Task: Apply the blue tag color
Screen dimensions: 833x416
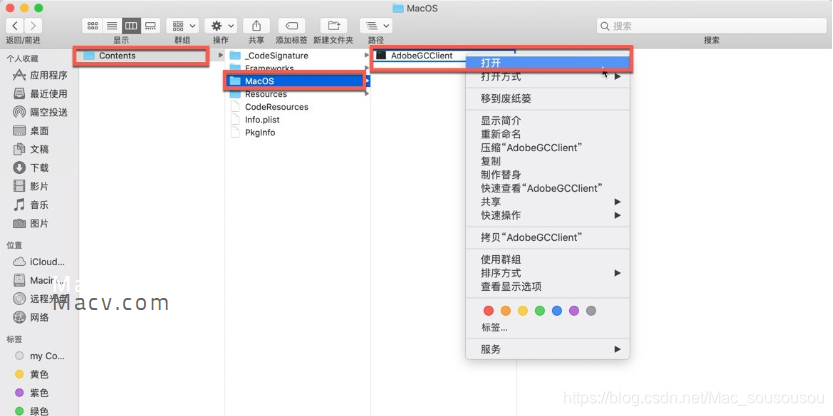Action: 557,311
